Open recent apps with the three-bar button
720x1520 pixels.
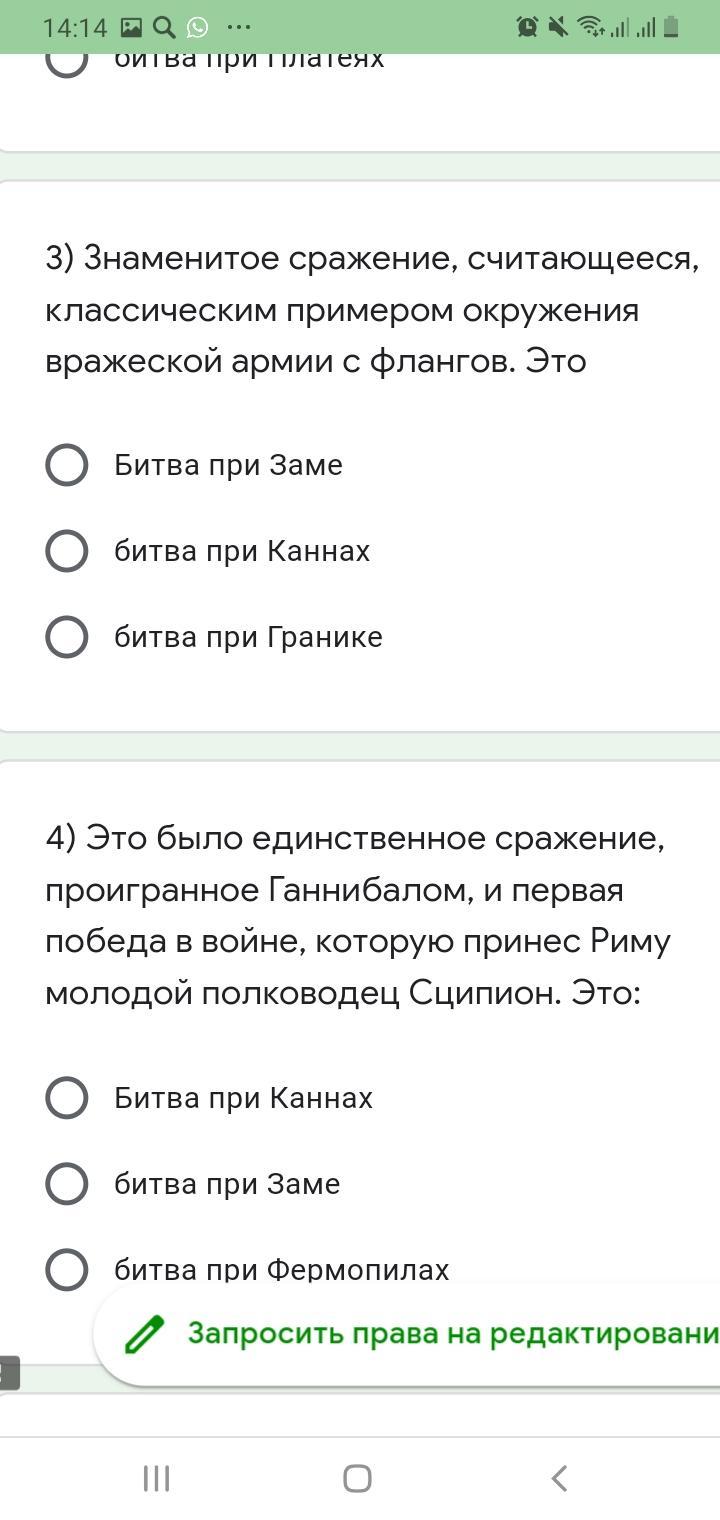coord(156,1478)
